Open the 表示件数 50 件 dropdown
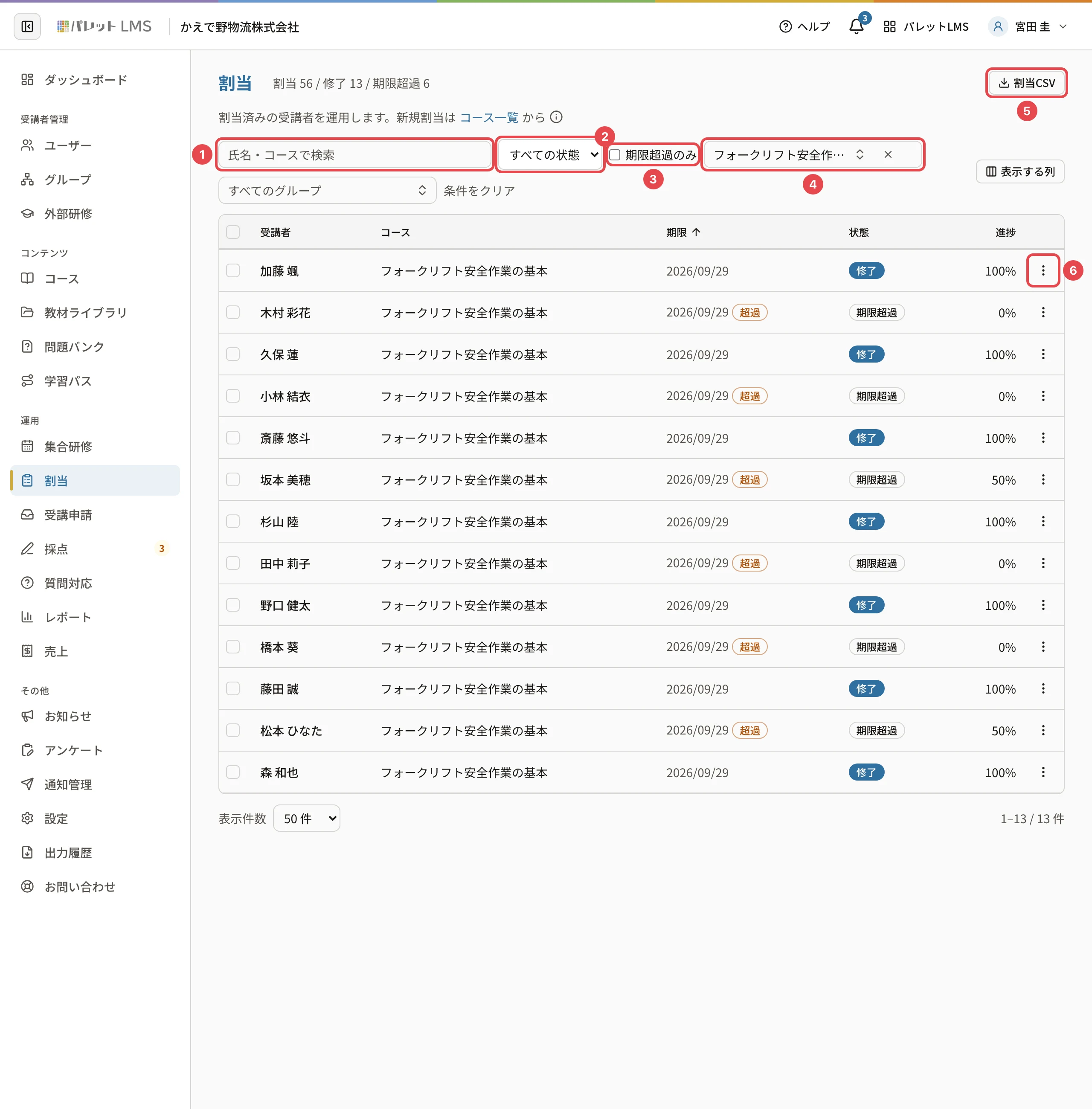The image size is (1092, 1109). (x=307, y=818)
